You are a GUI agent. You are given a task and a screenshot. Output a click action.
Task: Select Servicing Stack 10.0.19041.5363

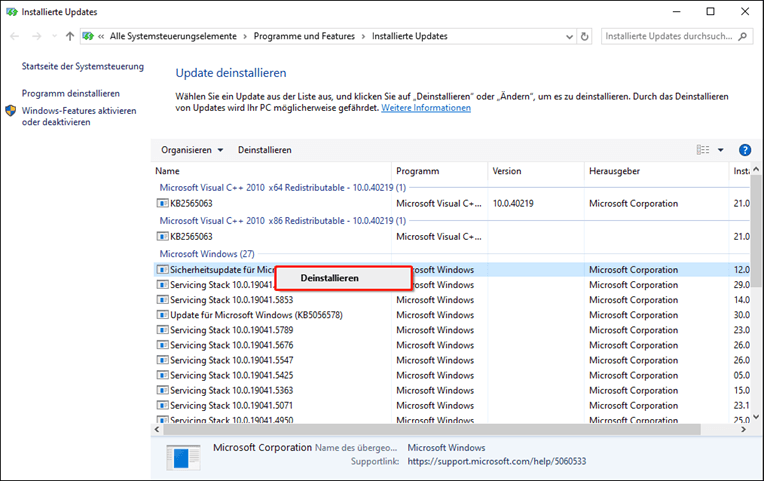click(x=231, y=390)
